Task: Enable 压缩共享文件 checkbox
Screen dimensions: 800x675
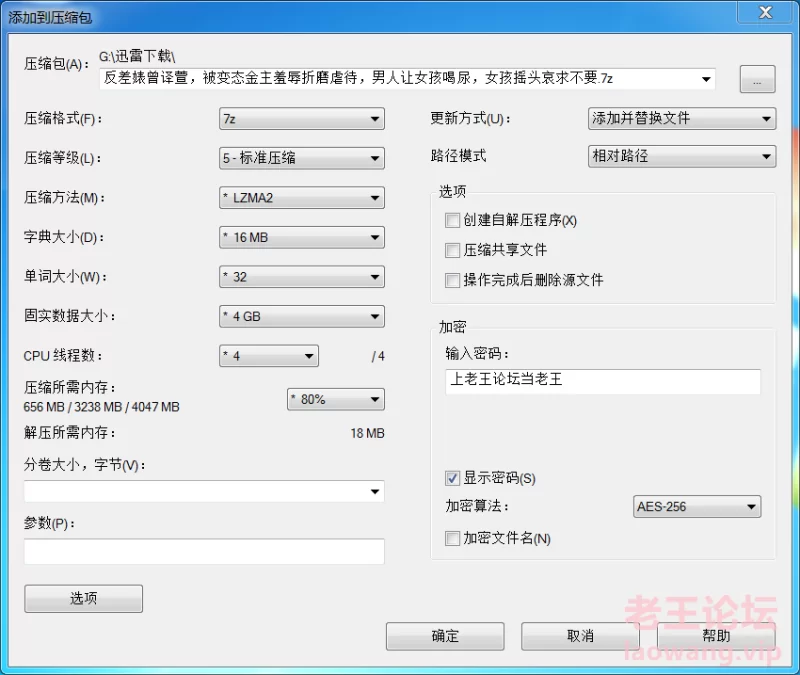Action: coord(452,250)
